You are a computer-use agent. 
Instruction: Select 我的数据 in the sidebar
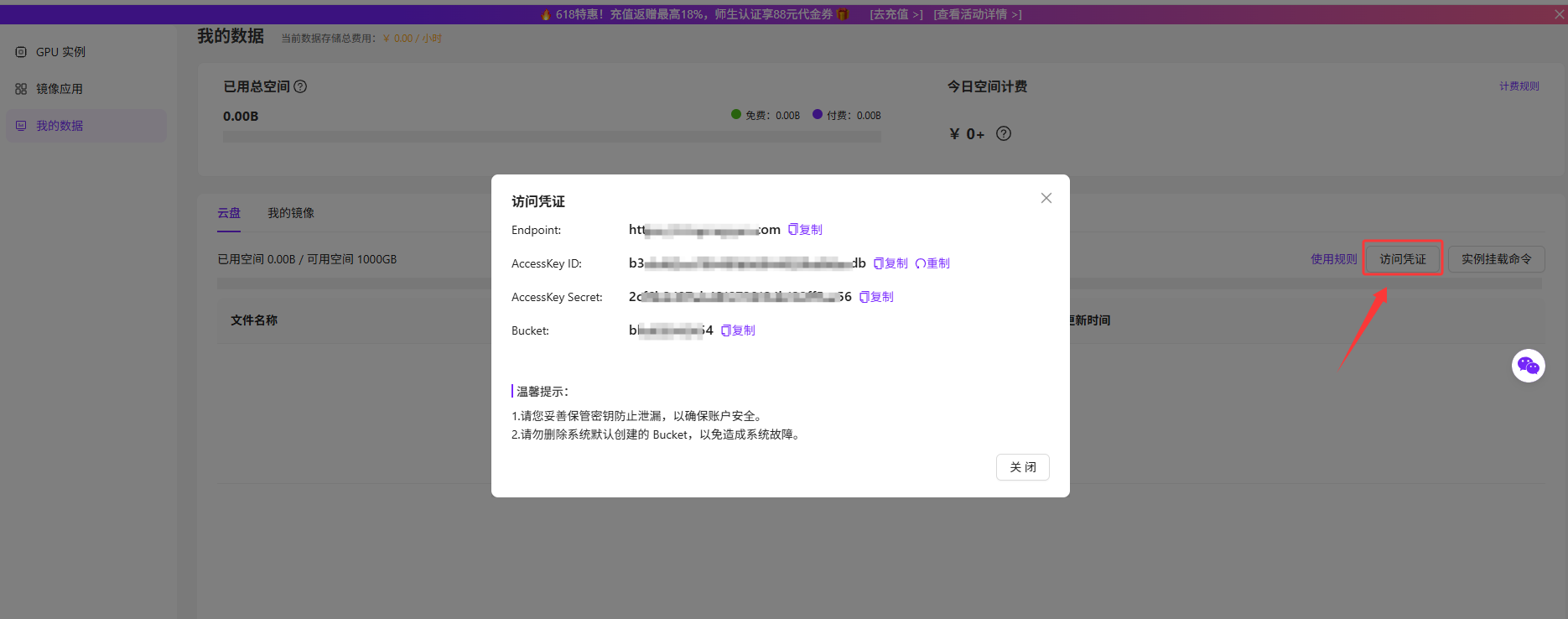point(86,126)
